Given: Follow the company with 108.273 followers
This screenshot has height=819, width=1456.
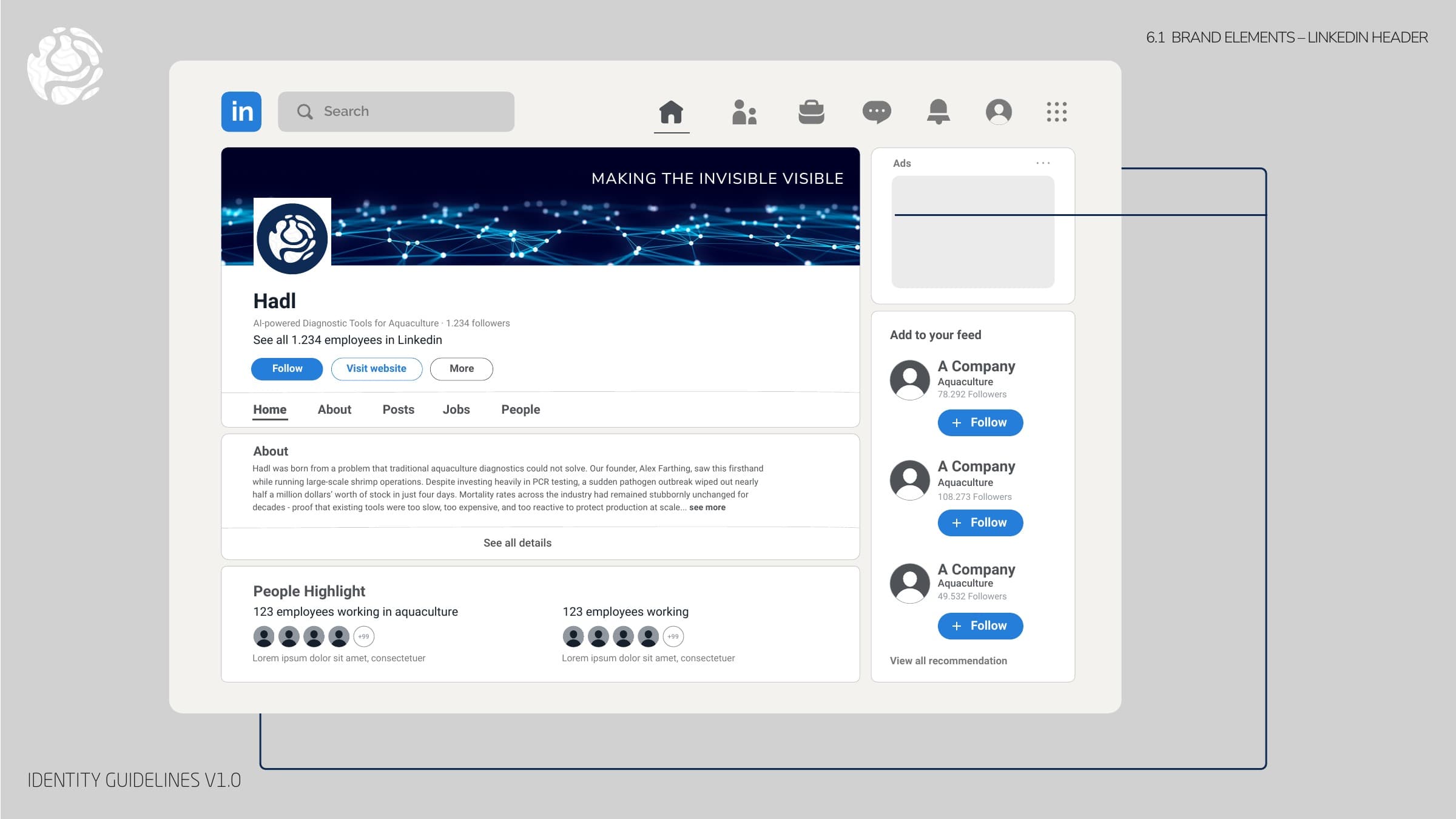Looking at the screenshot, I should coord(980,523).
